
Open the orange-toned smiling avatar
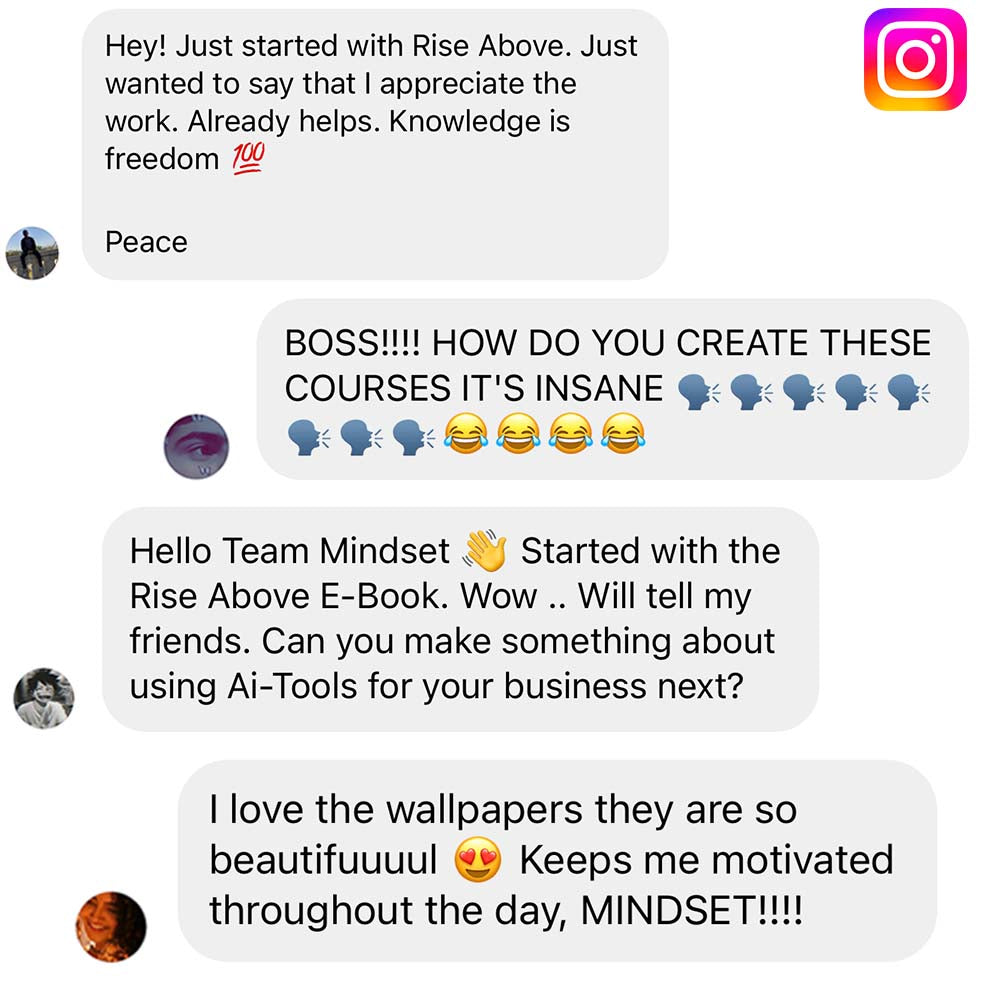coord(111,927)
